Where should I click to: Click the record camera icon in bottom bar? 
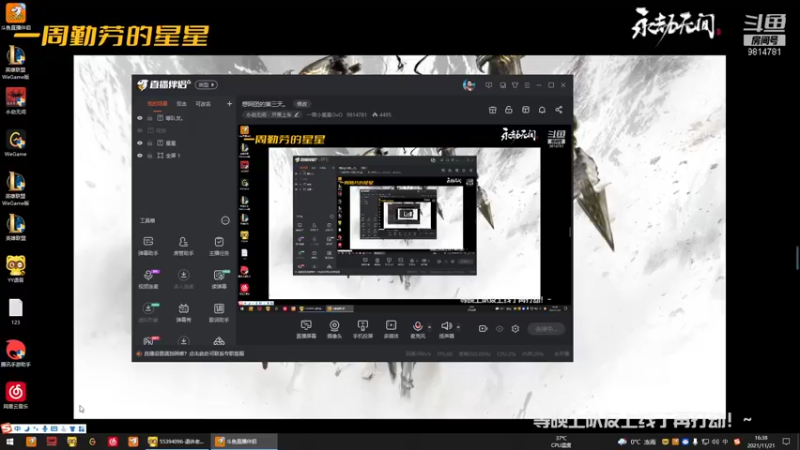483,329
